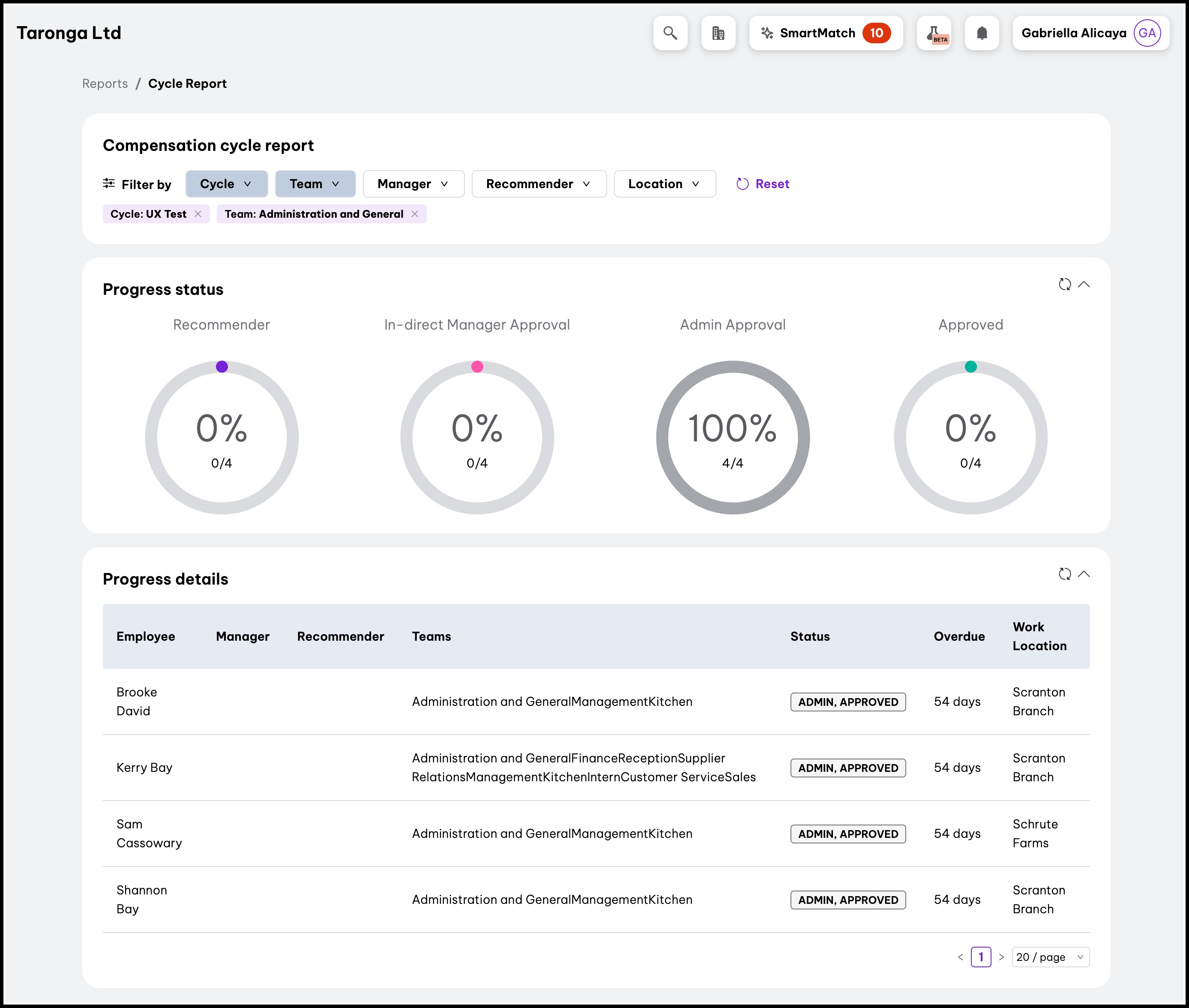
Task: Expand the Location filter dropdown
Action: point(664,184)
